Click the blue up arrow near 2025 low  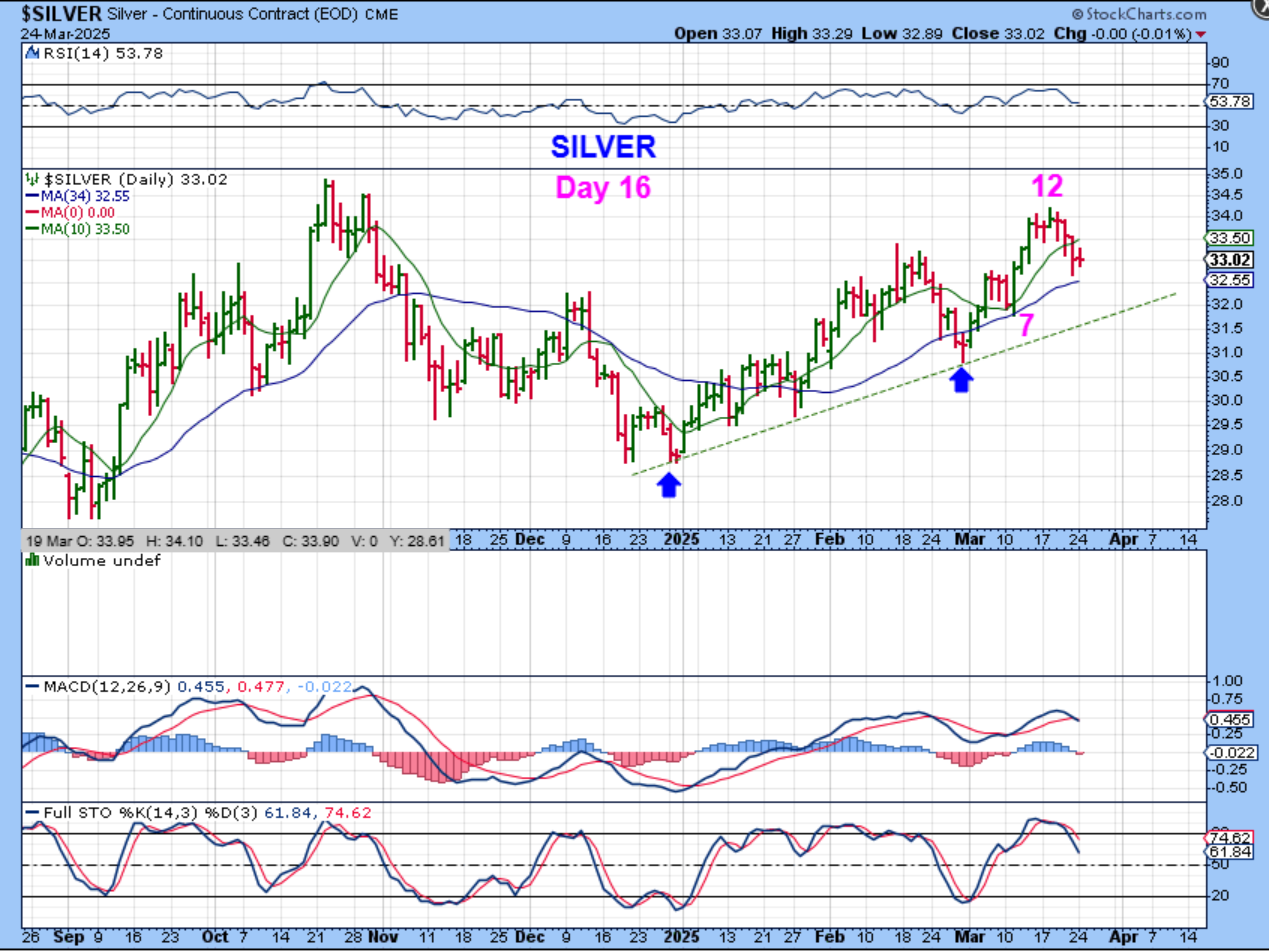(669, 485)
